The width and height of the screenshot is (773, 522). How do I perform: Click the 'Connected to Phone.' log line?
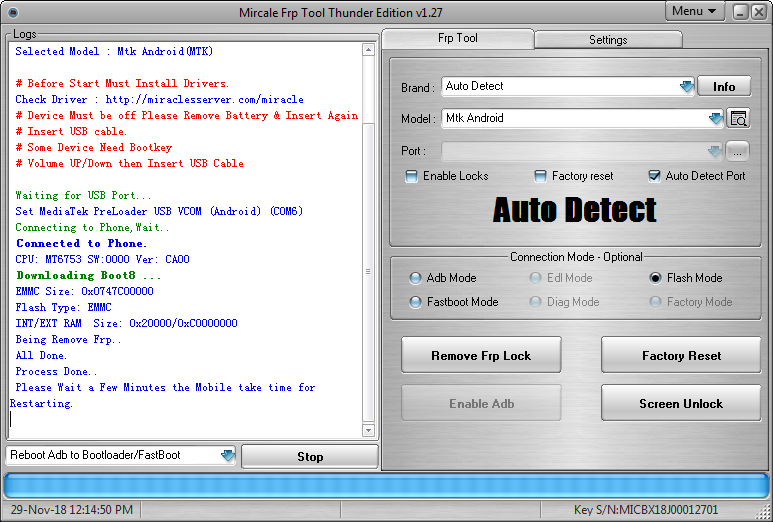[x=81, y=244]
